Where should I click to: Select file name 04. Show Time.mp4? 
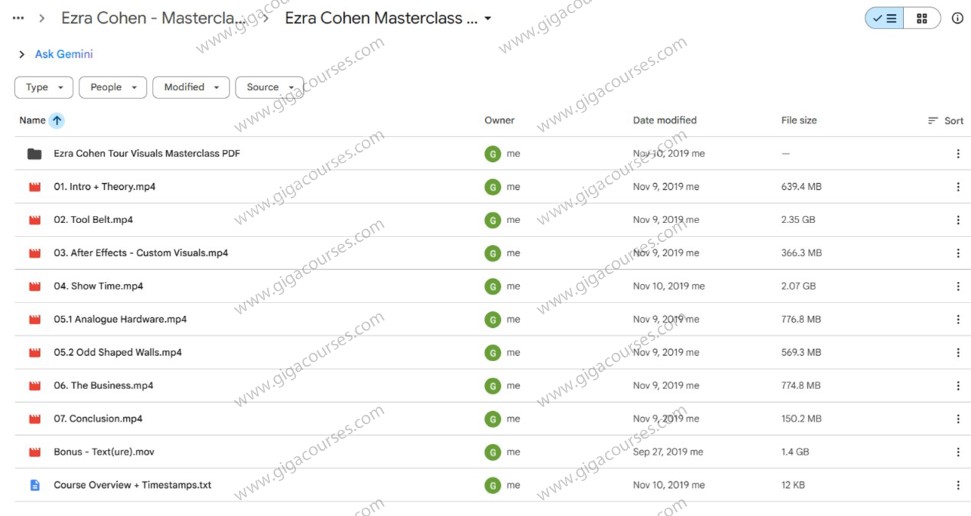pyautogui.click(x=98, y=286)
